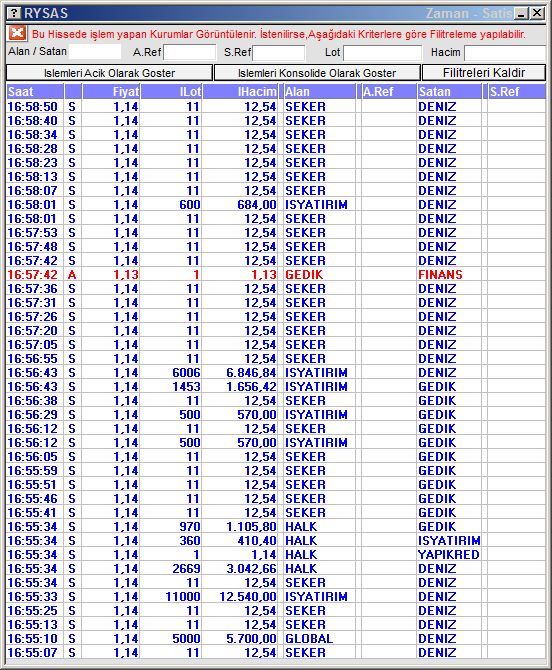The image size is (552, 670).
Task: Click YAPIKRED seller cell
Action: point(449,554)
